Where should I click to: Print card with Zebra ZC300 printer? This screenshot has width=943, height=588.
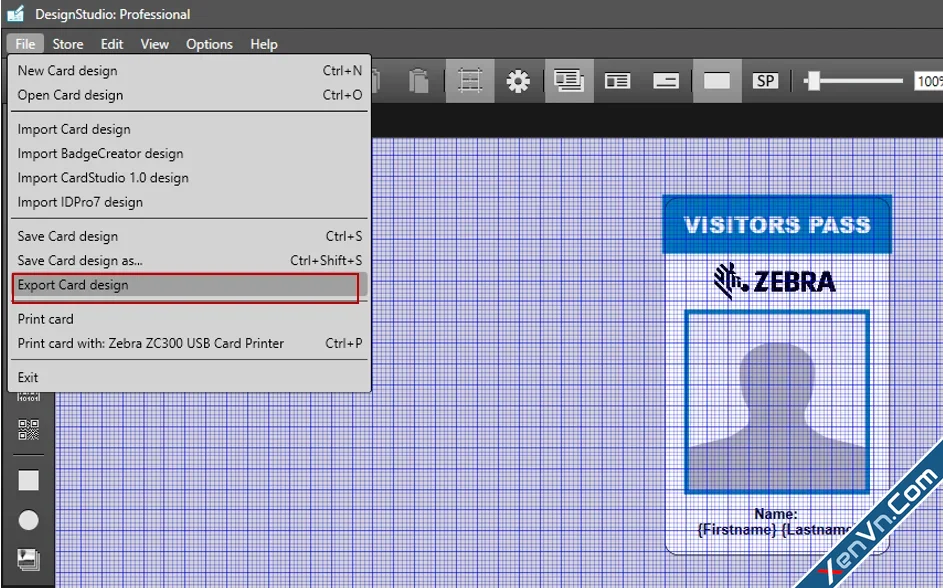[x=189, y=343]
